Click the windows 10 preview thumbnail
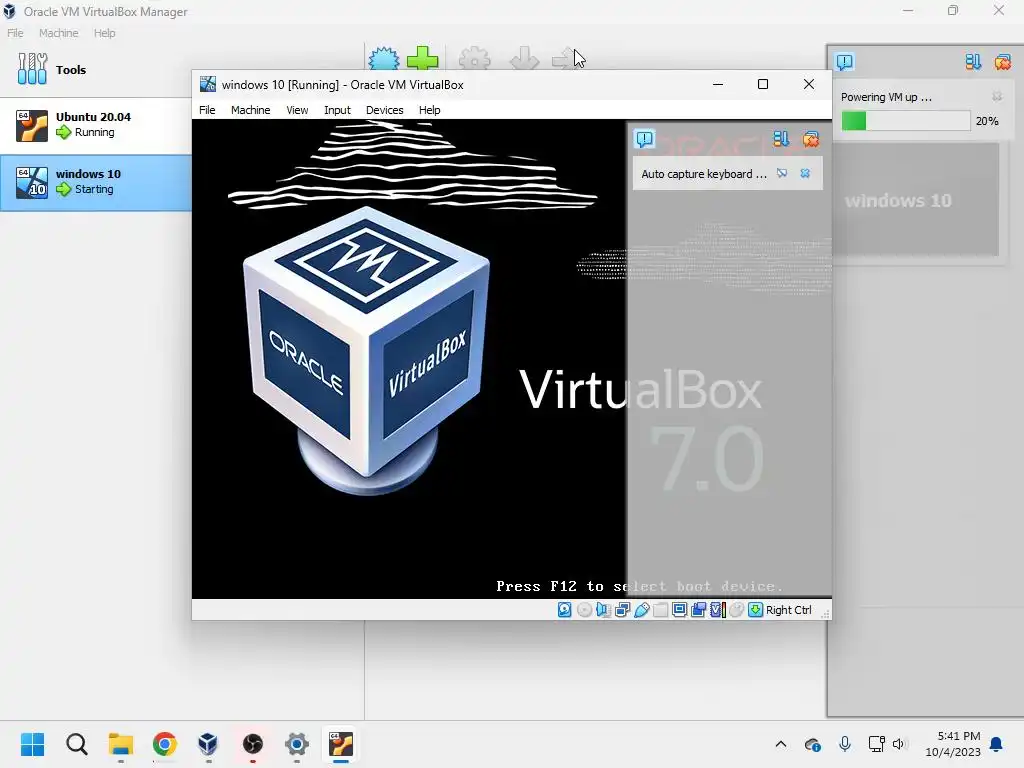Screen dimensions: 1024x768 (918, 199)
